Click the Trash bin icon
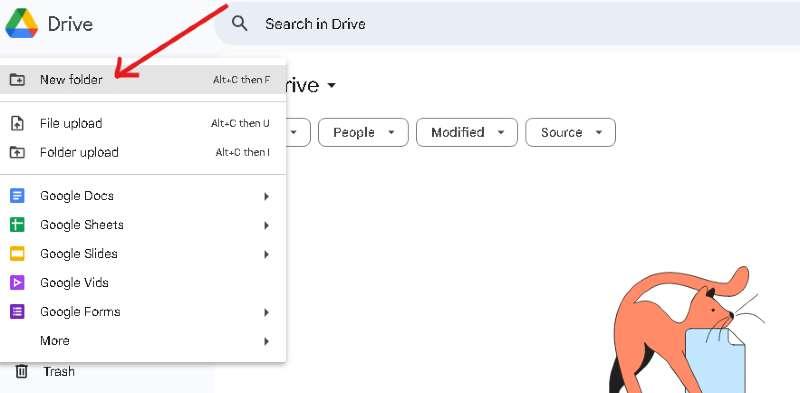The width and height of the screenshot is (800, 393). pos(21,371)
